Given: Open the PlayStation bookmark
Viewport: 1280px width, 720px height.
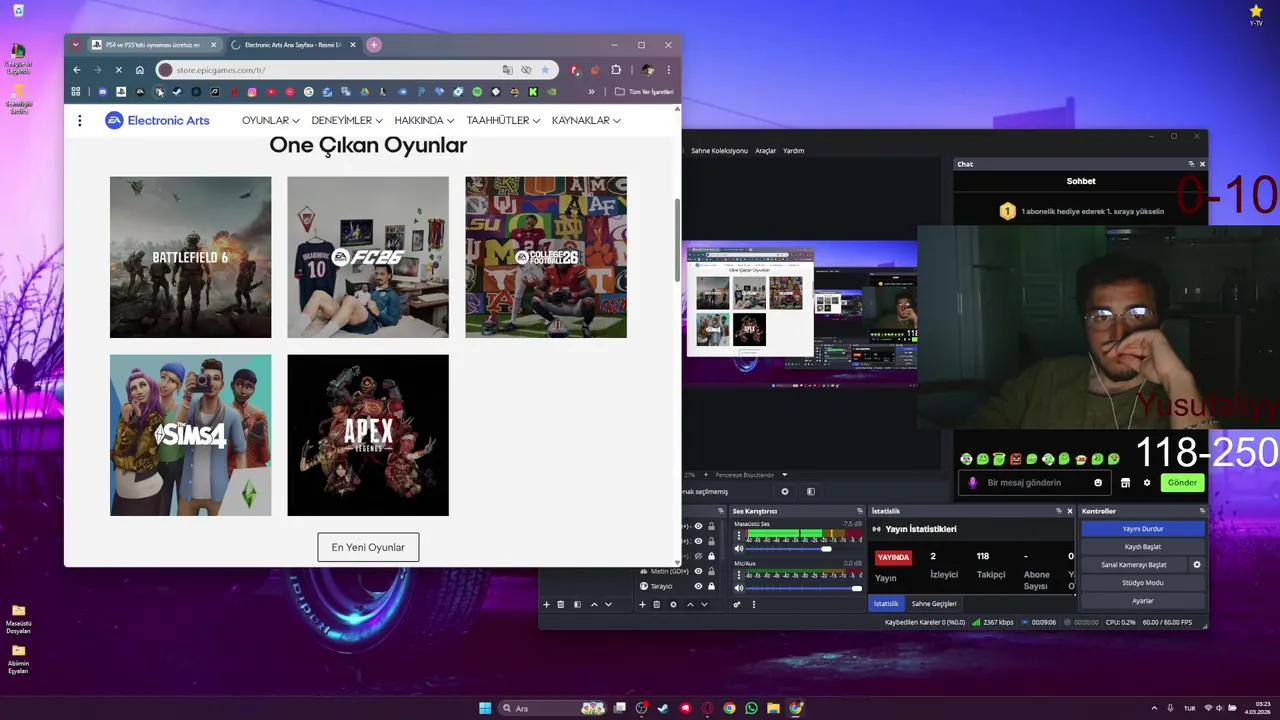Looking at the screenshot, I should tap(121, 92).
